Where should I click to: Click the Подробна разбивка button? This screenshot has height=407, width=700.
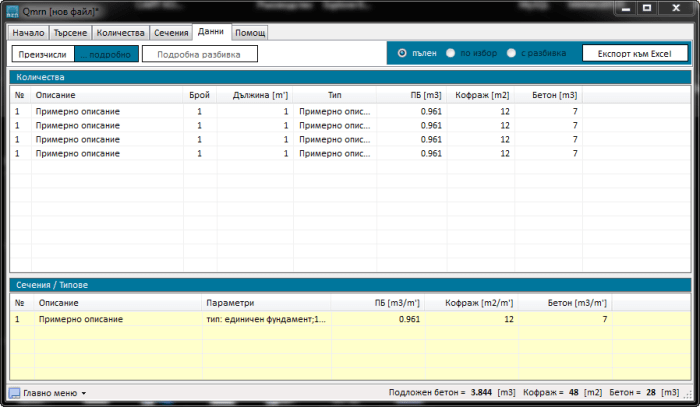[199, 54]
